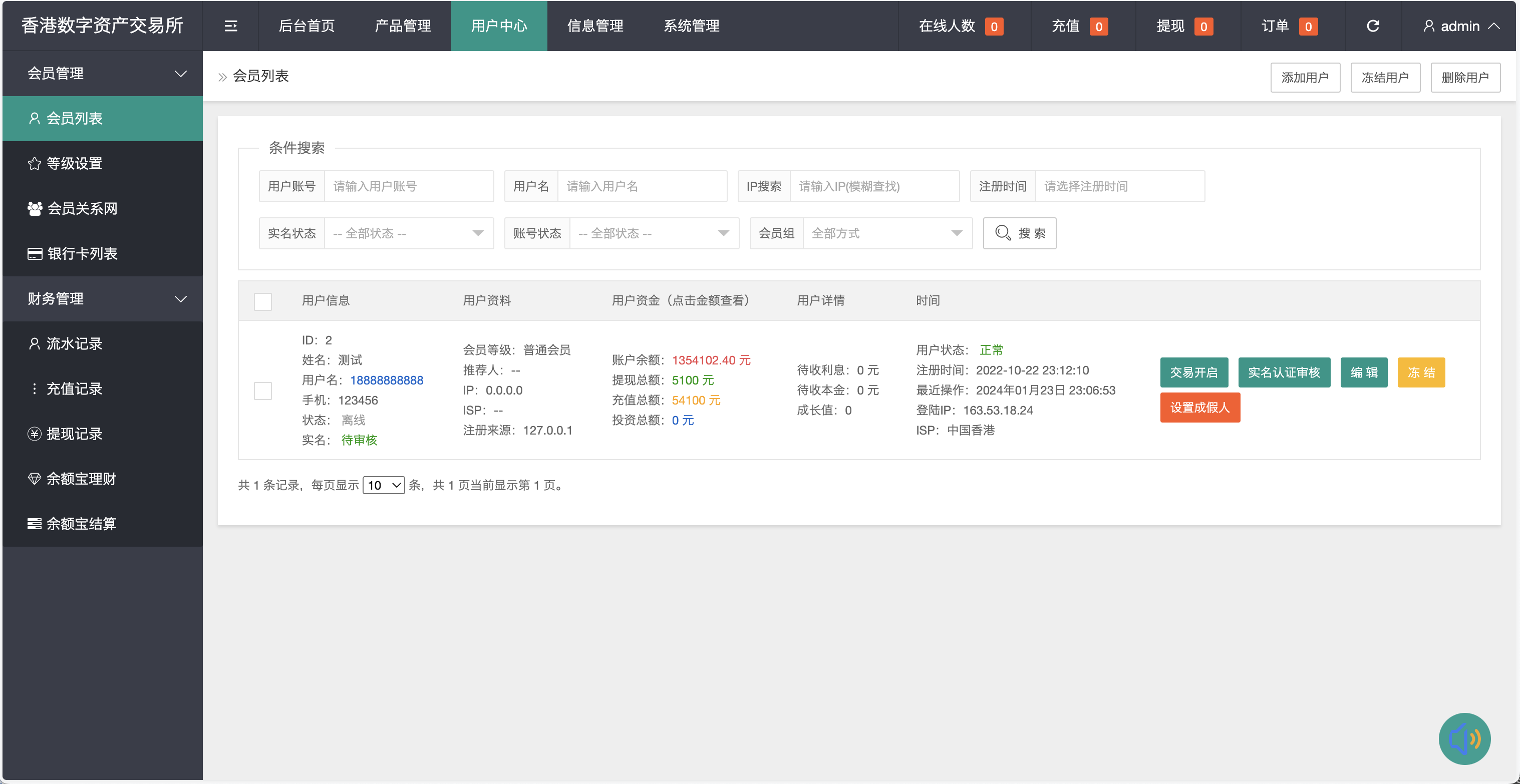Refresh the page using the reload icon

(1373, 26)
